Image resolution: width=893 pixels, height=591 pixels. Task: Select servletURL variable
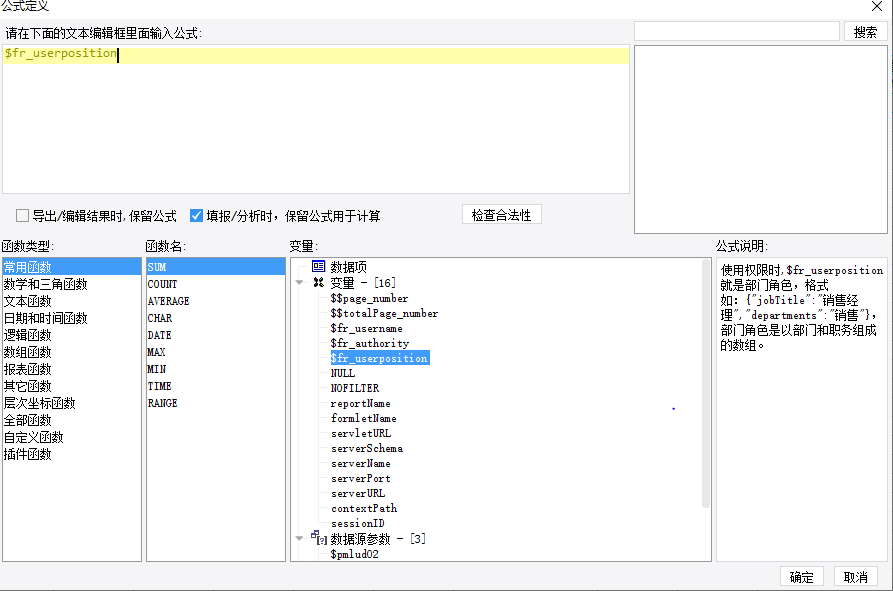point(361,433)
